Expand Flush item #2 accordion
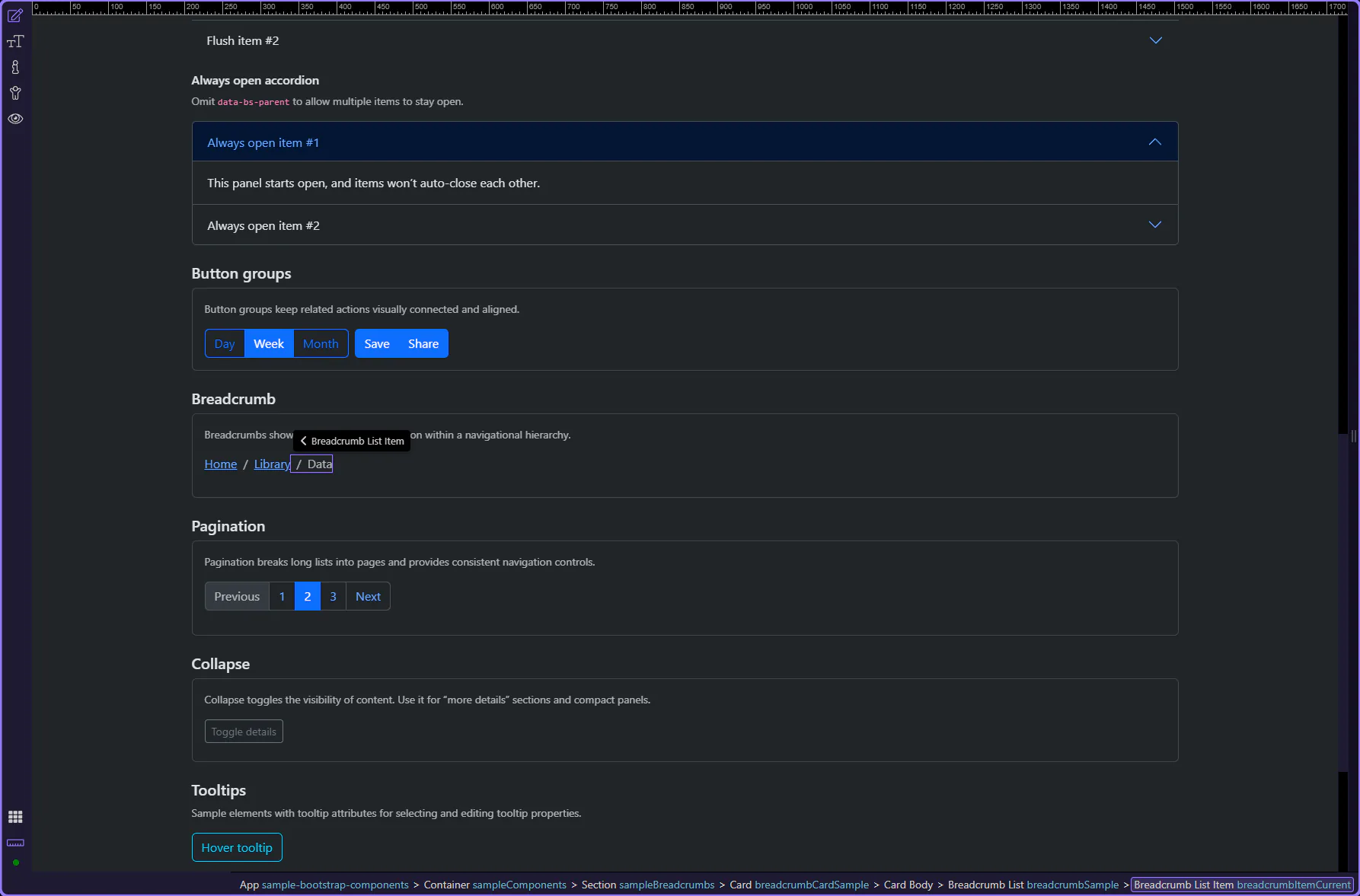 point(1155,40)
